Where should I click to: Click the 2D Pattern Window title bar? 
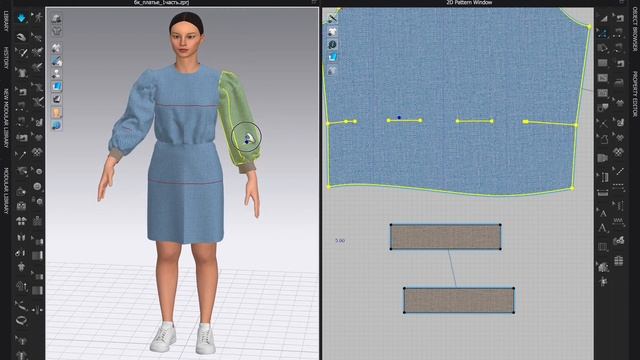(x=469, y=2)
